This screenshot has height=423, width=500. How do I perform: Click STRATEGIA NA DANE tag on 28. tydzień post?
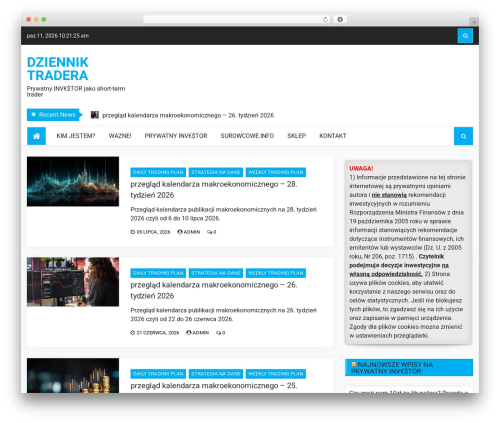coord(216,172)
